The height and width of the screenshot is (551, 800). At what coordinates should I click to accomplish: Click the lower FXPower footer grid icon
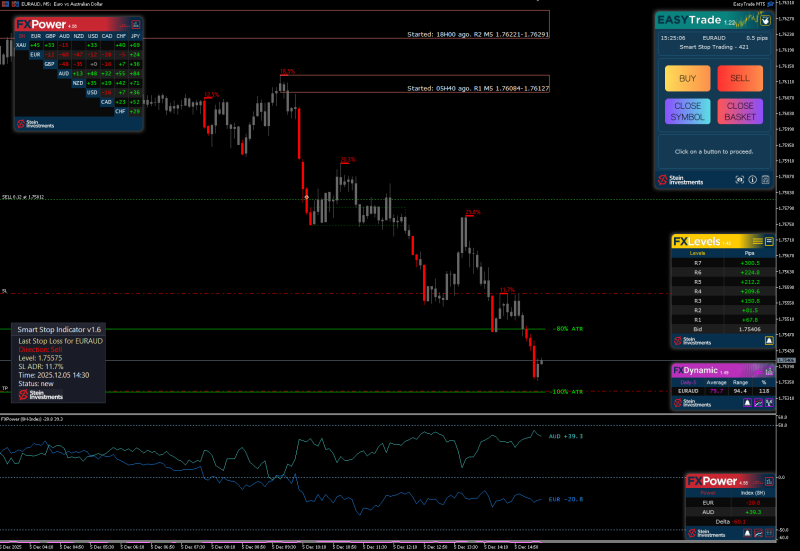(769, 533)
